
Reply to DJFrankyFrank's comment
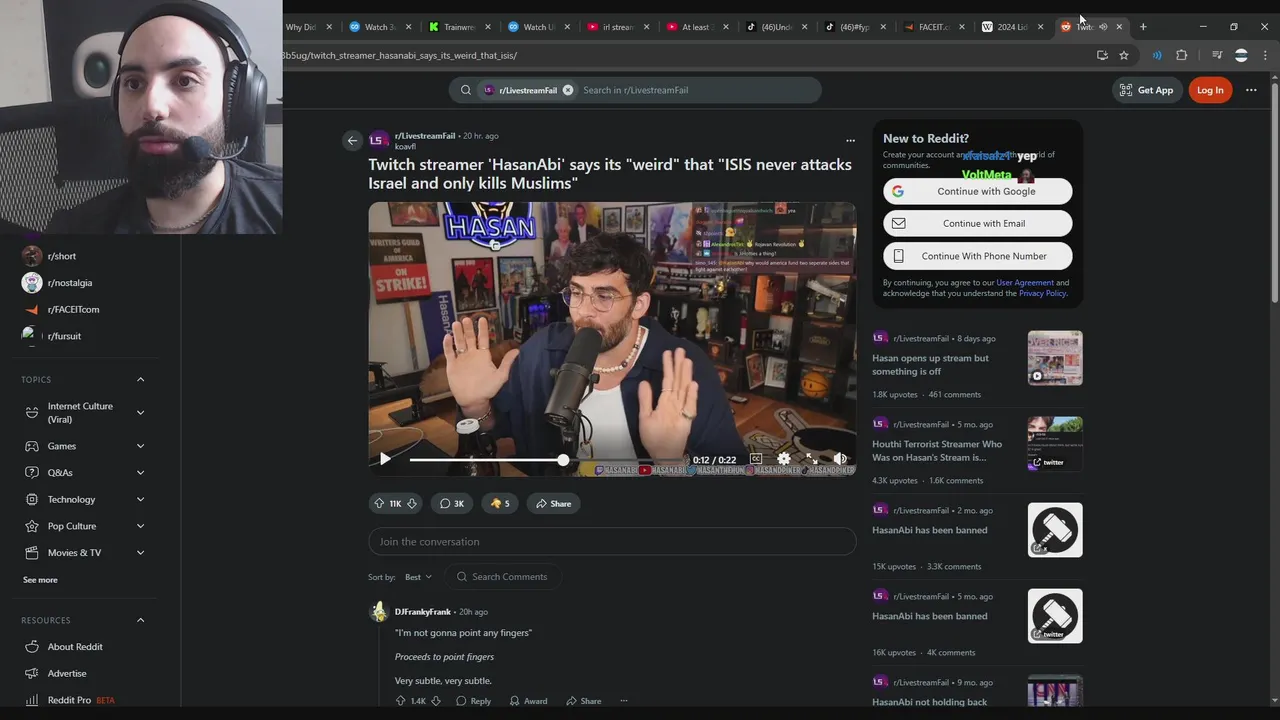coord(473,701)
